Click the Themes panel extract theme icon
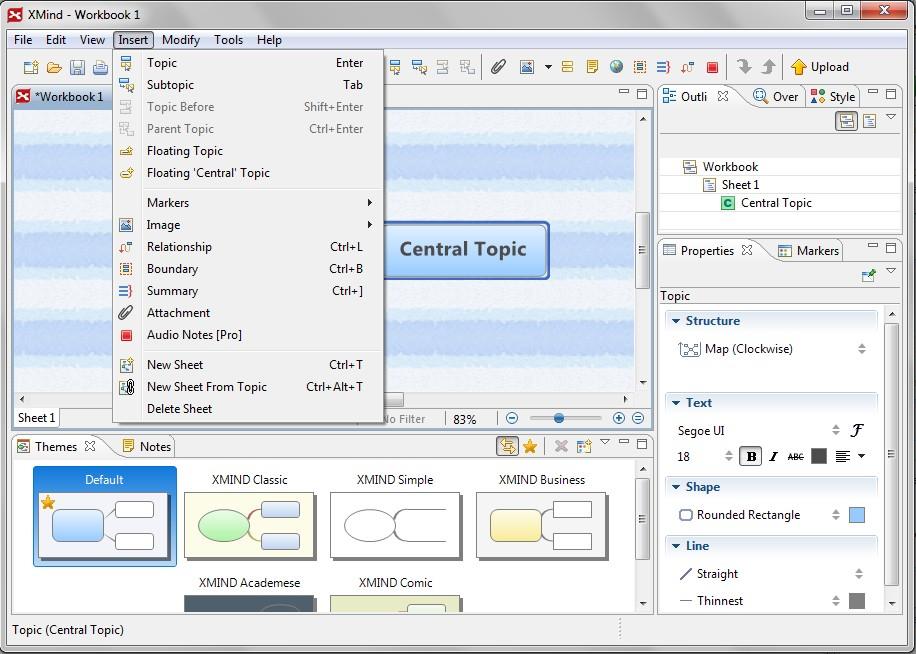 click(584, 447)
